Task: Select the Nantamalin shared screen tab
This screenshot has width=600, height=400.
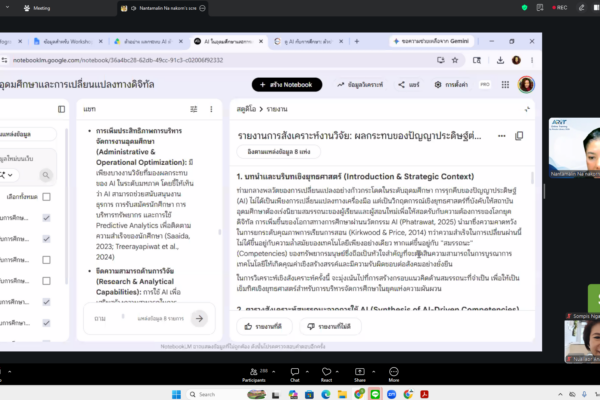Action: [163, 8]
